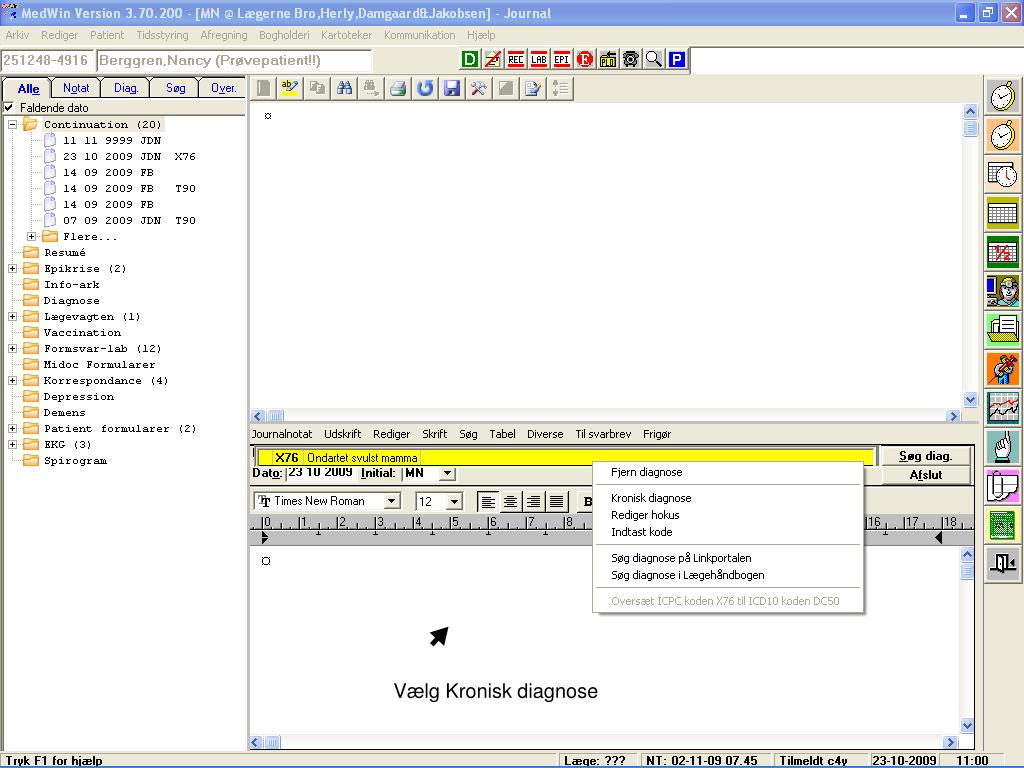This screenshot has width=1024, height=768.
Task: Click the syringe vaccination sidebar icon
Action: [1002, 368]
